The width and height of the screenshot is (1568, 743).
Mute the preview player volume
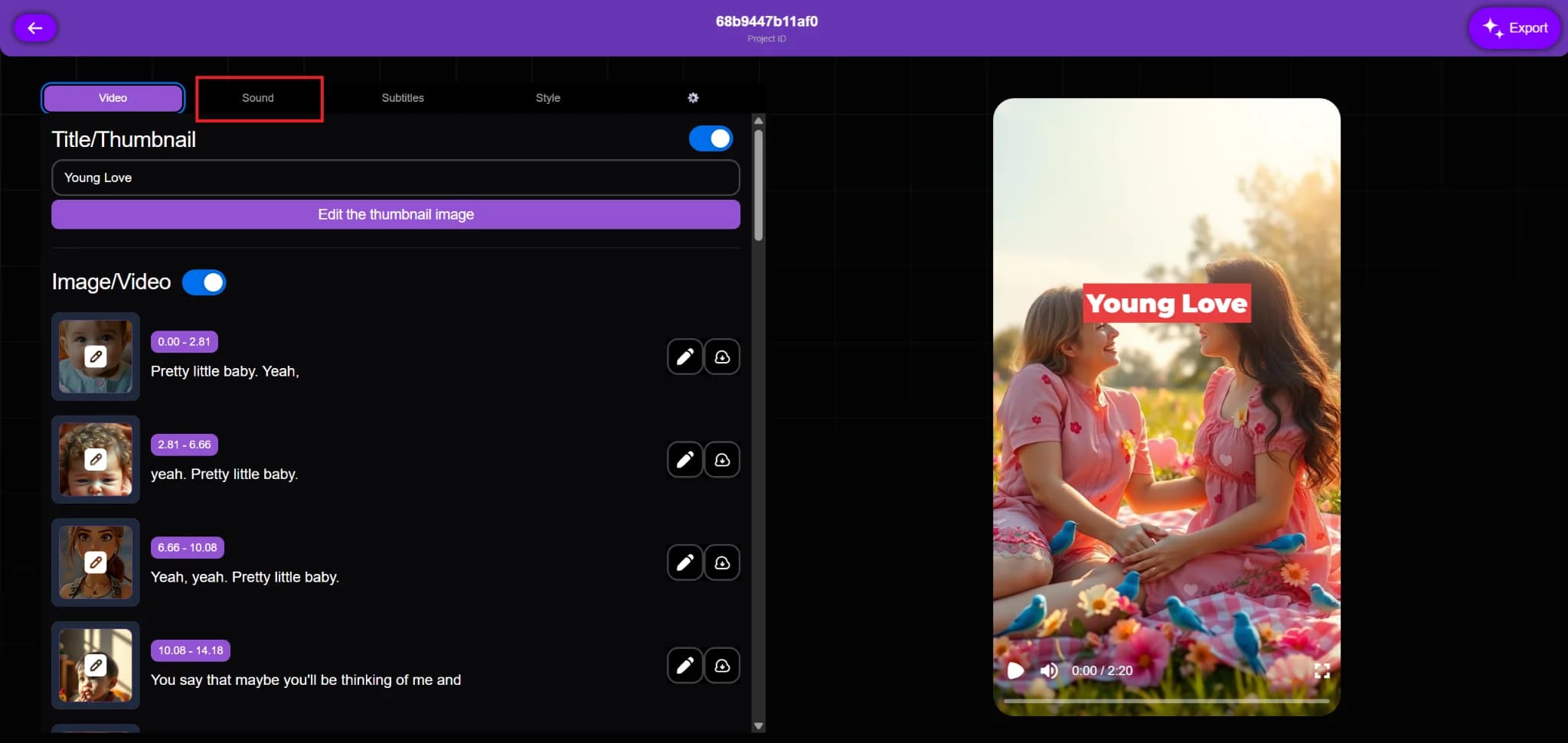click(1049, 670)
